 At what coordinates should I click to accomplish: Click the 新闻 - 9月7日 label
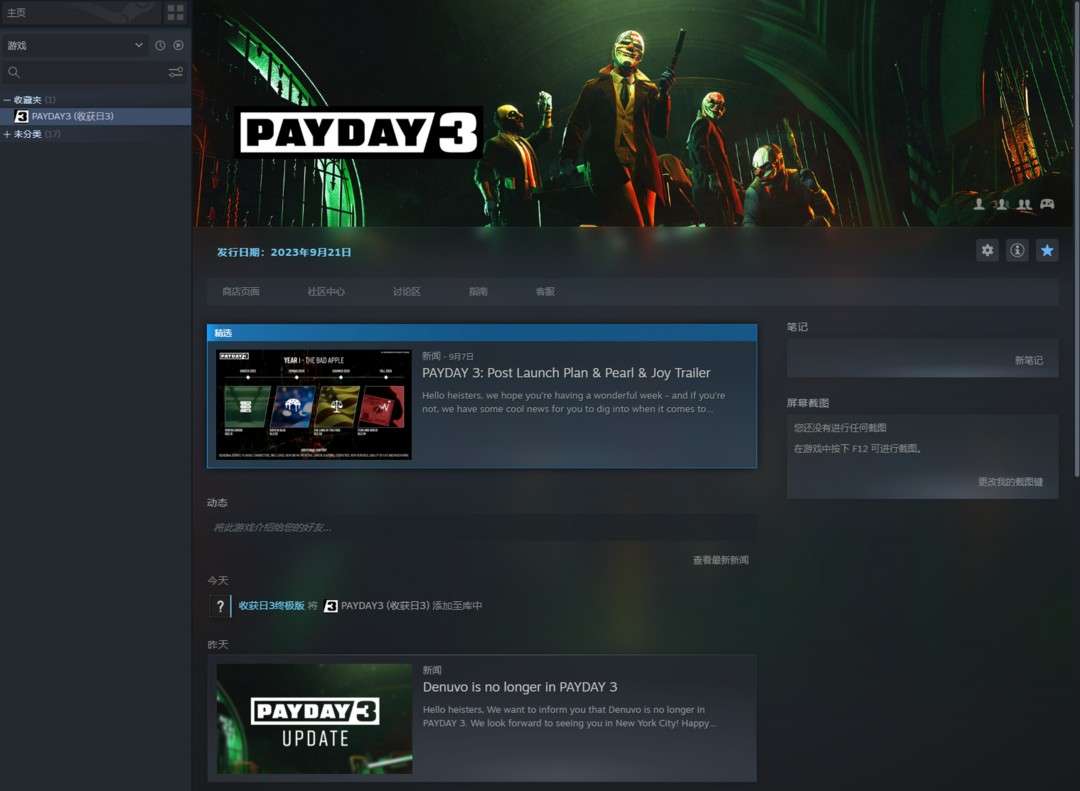point(448,356)
